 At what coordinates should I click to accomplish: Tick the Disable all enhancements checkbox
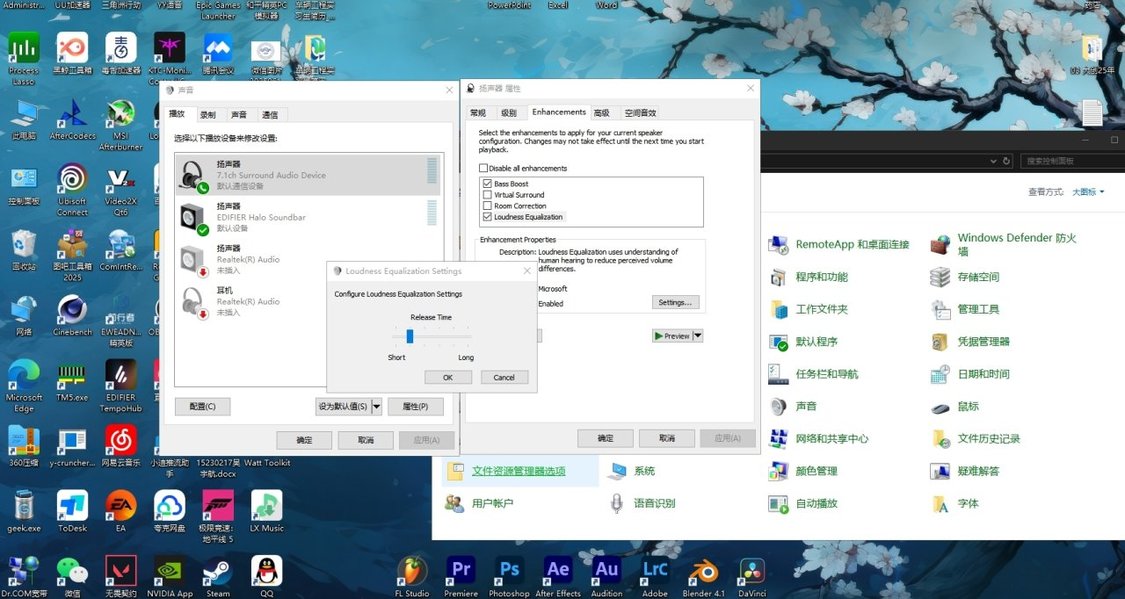[484, 168]
